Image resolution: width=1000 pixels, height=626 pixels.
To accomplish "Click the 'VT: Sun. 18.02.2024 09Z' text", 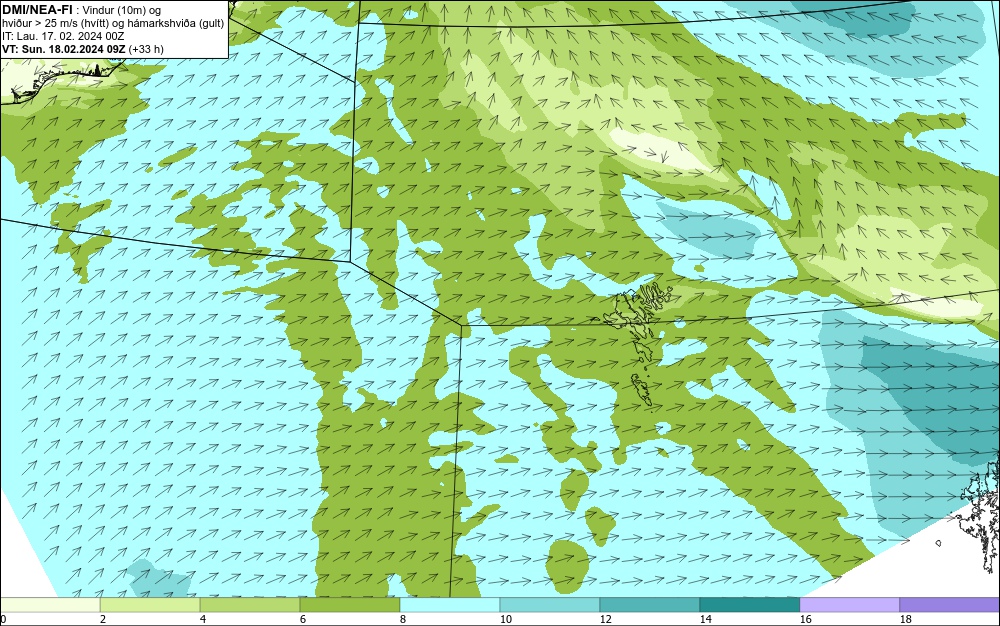I will 64,49.
